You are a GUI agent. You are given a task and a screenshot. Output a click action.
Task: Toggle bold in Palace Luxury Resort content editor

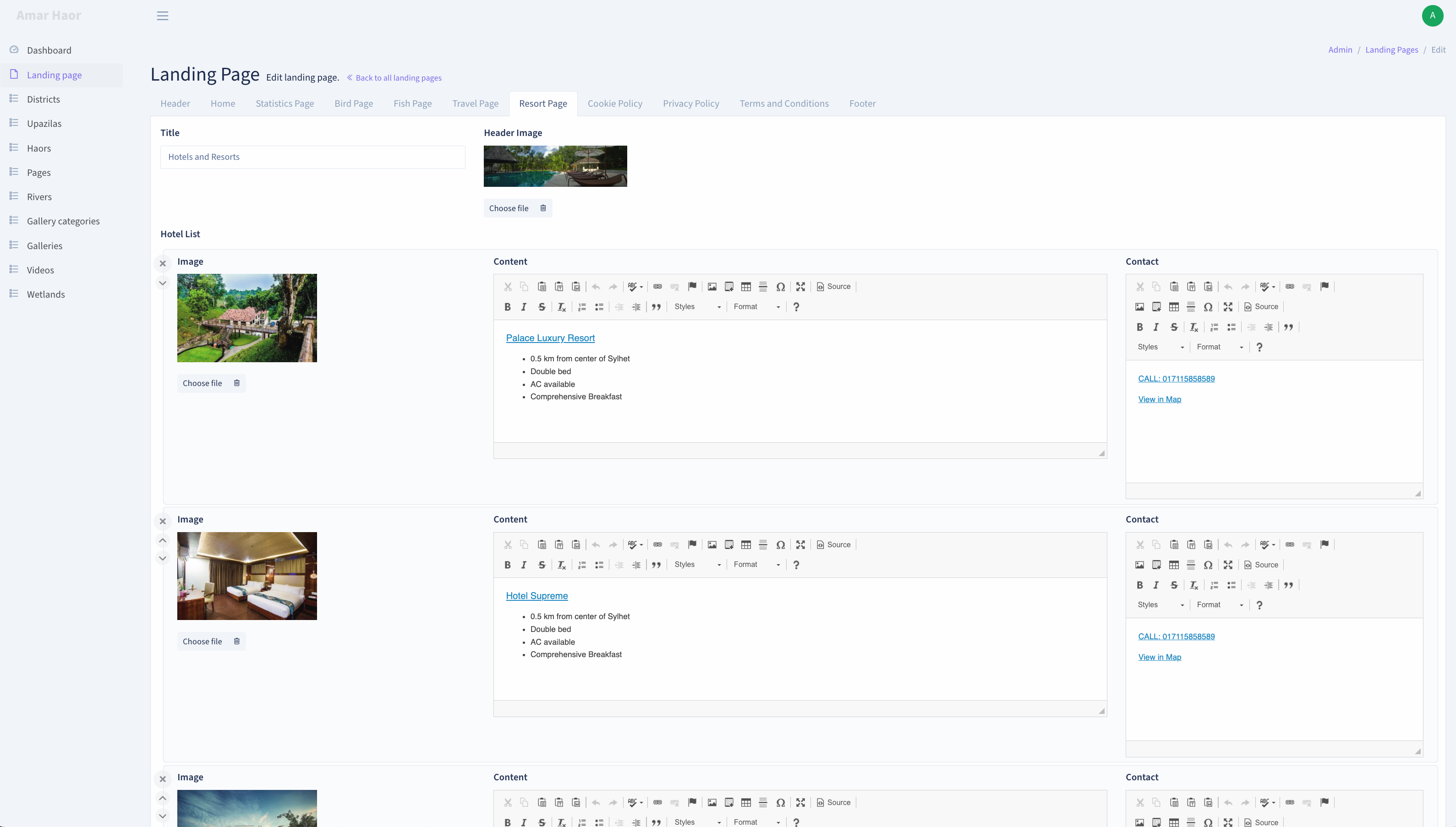(507, 307)
